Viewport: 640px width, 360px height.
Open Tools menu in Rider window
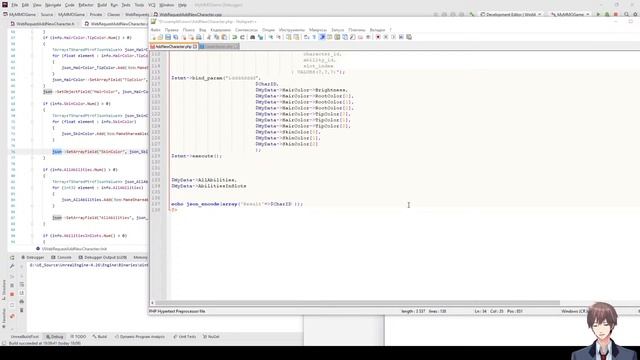[x=139, y=5]
